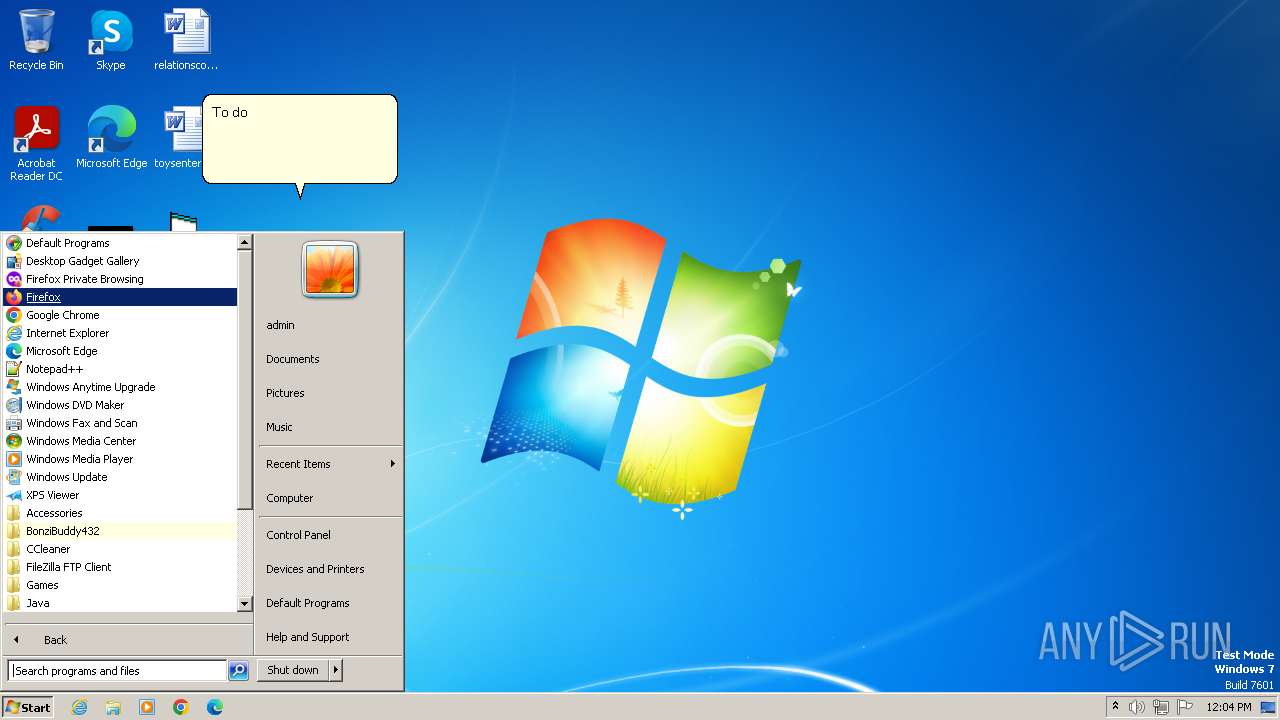Image resolution: width=1280 pixels, height=720 pixels.
Task: Open Microsoft Edge from Start menu list
Action: (120, 351)
